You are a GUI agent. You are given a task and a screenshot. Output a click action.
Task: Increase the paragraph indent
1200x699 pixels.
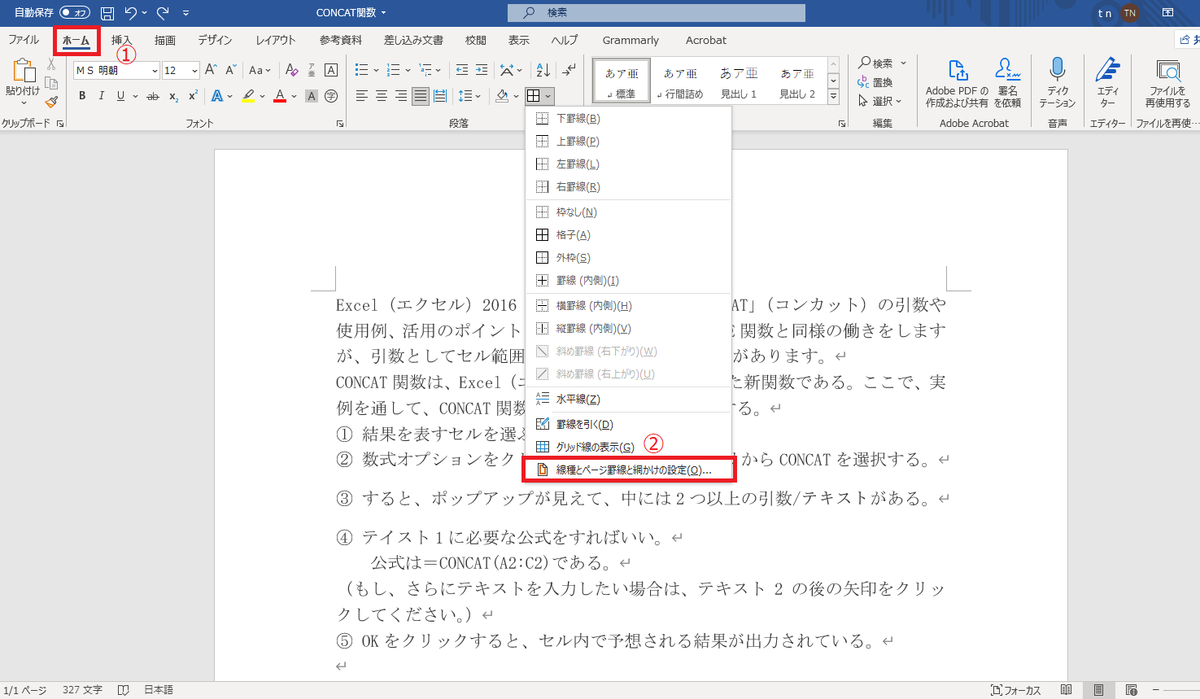tap(481, 70)
